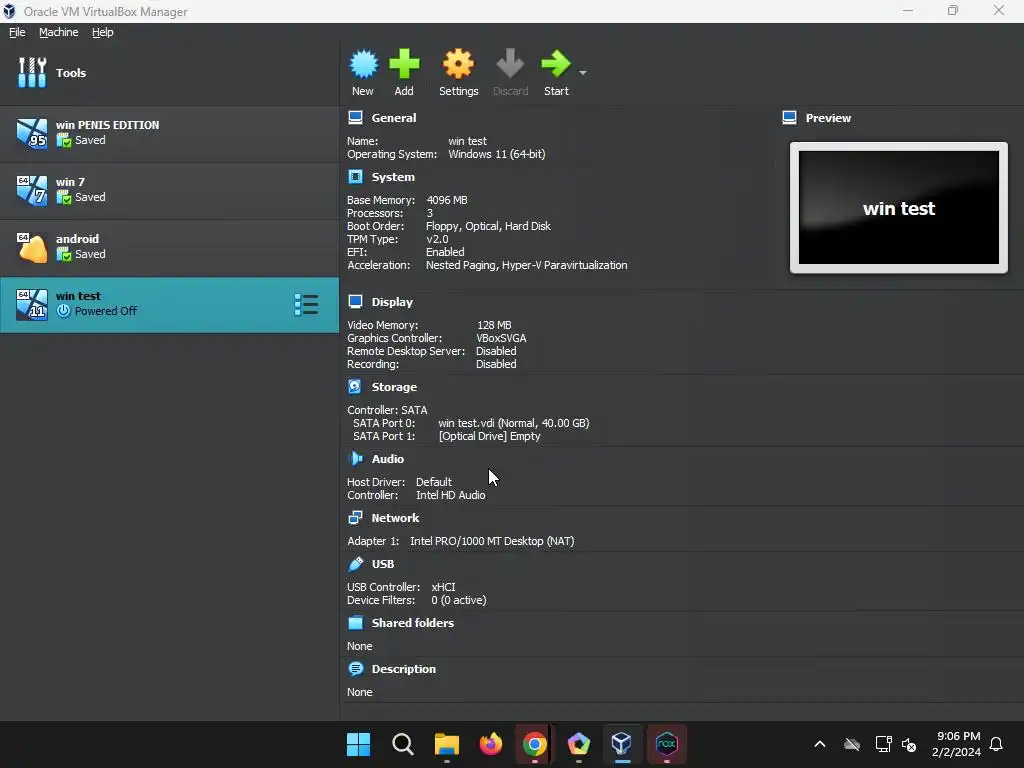This screenshot has width=1024, height=768.
Task: Open Settings with the orange gear icon
Action: tap(458, 64)
